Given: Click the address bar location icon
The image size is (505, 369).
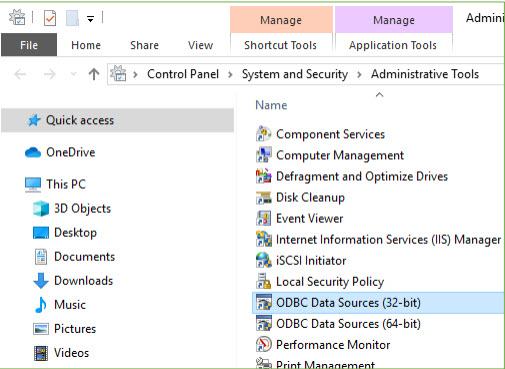Looking at the screenshot, I should [118, 74].
